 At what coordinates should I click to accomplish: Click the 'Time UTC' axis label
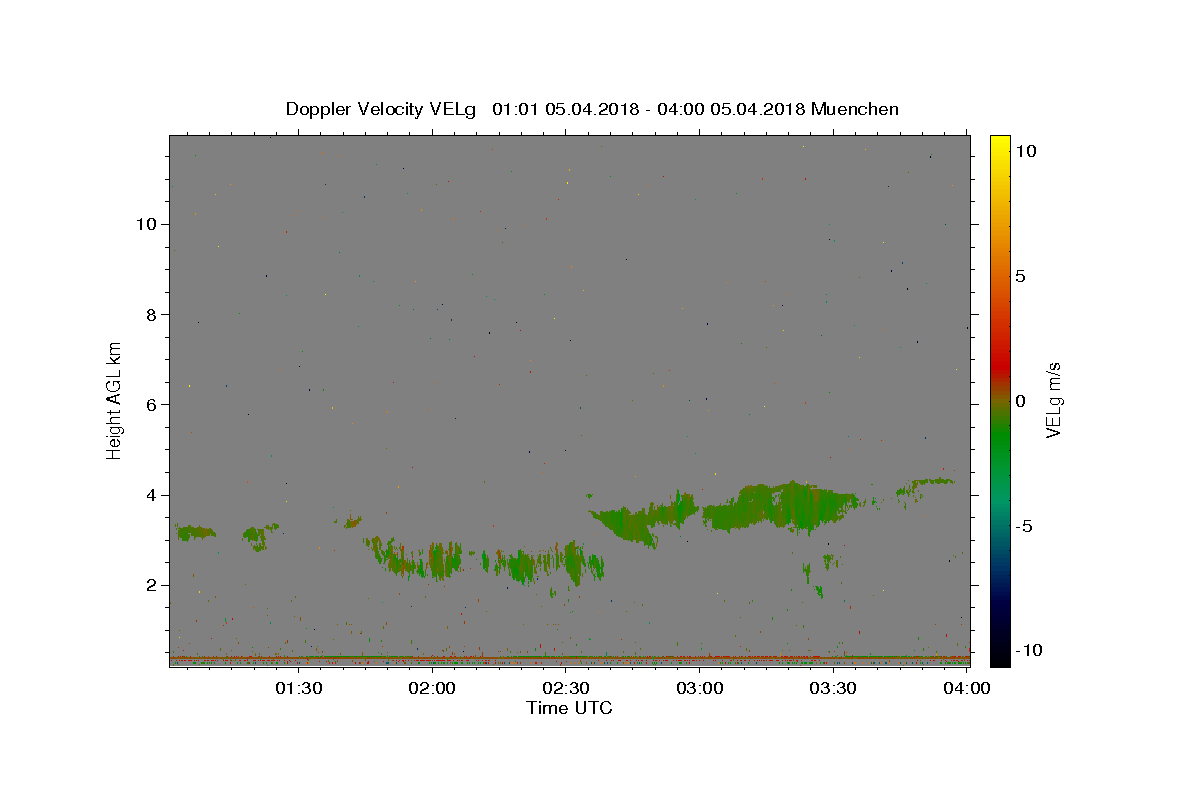coord(569,708)
